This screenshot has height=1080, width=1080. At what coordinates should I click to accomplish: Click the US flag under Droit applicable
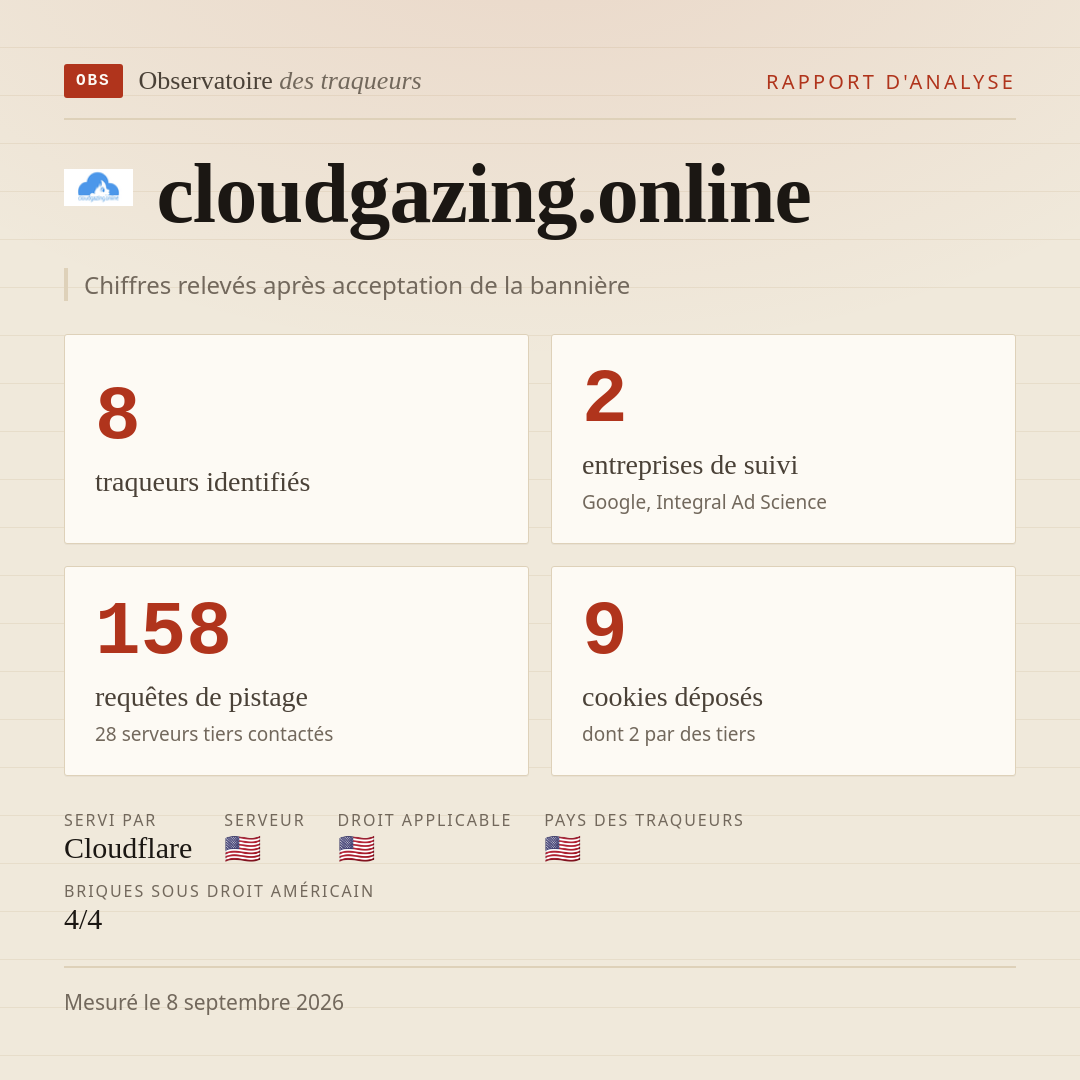tap(356, 849)
